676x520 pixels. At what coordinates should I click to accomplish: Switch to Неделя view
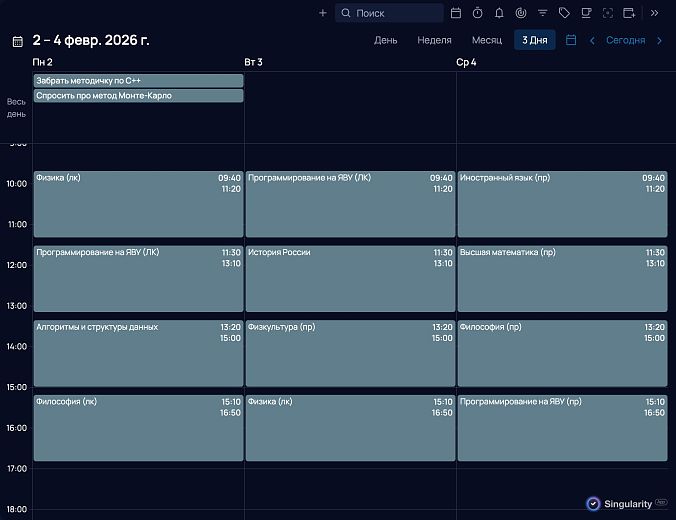click(434, 40)
